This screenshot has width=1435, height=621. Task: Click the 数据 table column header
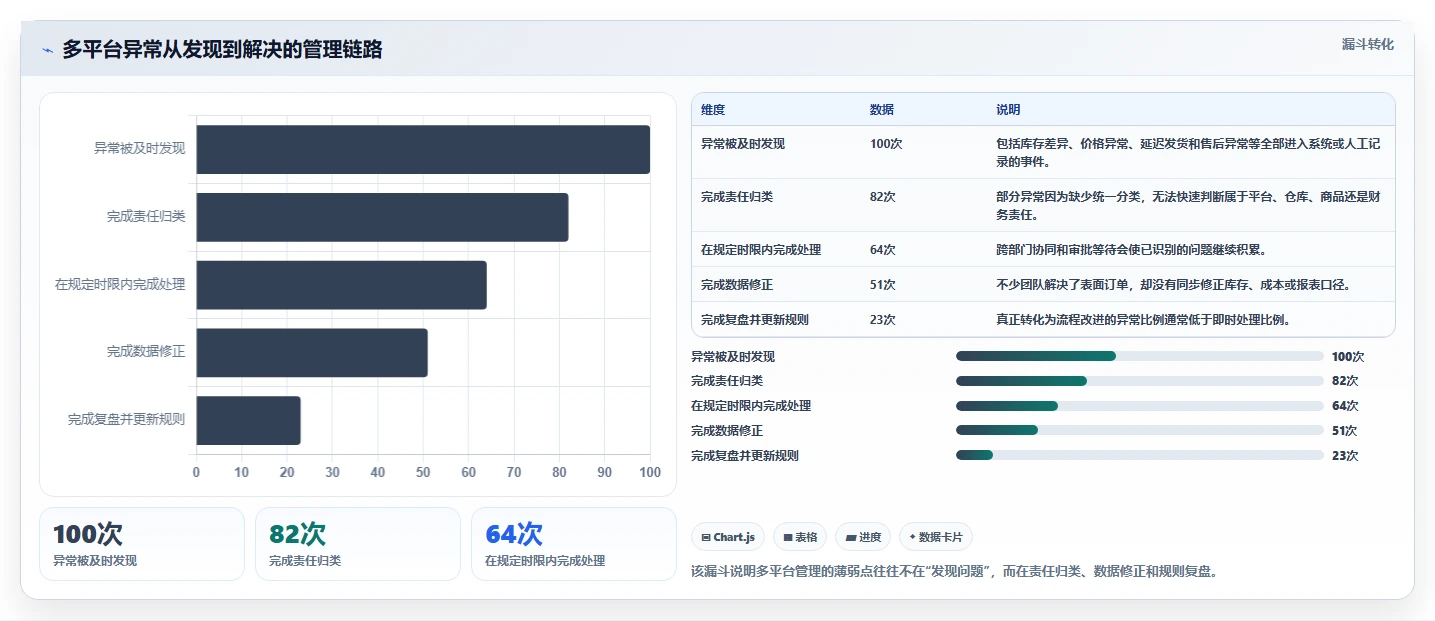click(x=882, y=110)
